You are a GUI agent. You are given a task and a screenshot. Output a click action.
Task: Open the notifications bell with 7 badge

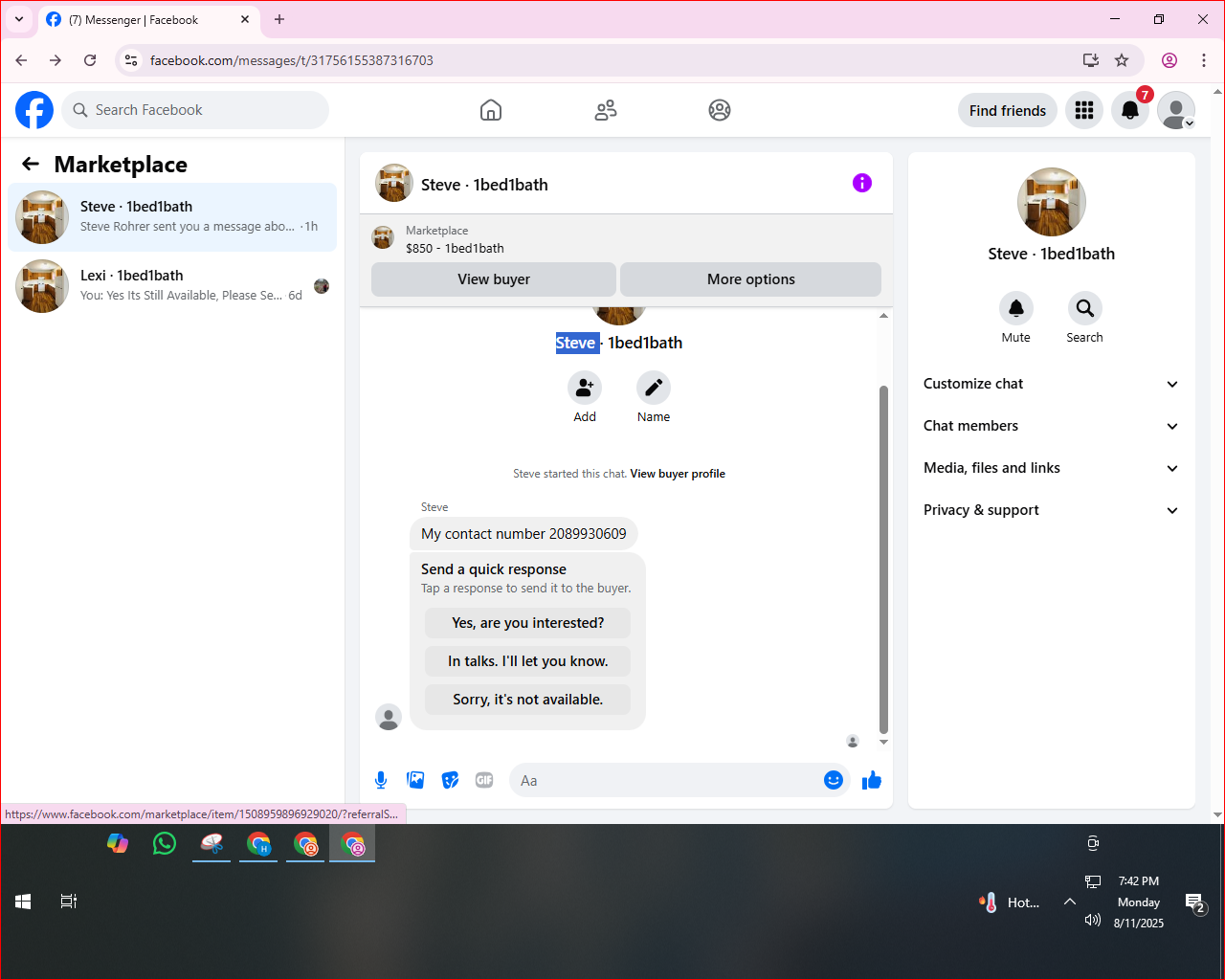[x=1130, y=110]
